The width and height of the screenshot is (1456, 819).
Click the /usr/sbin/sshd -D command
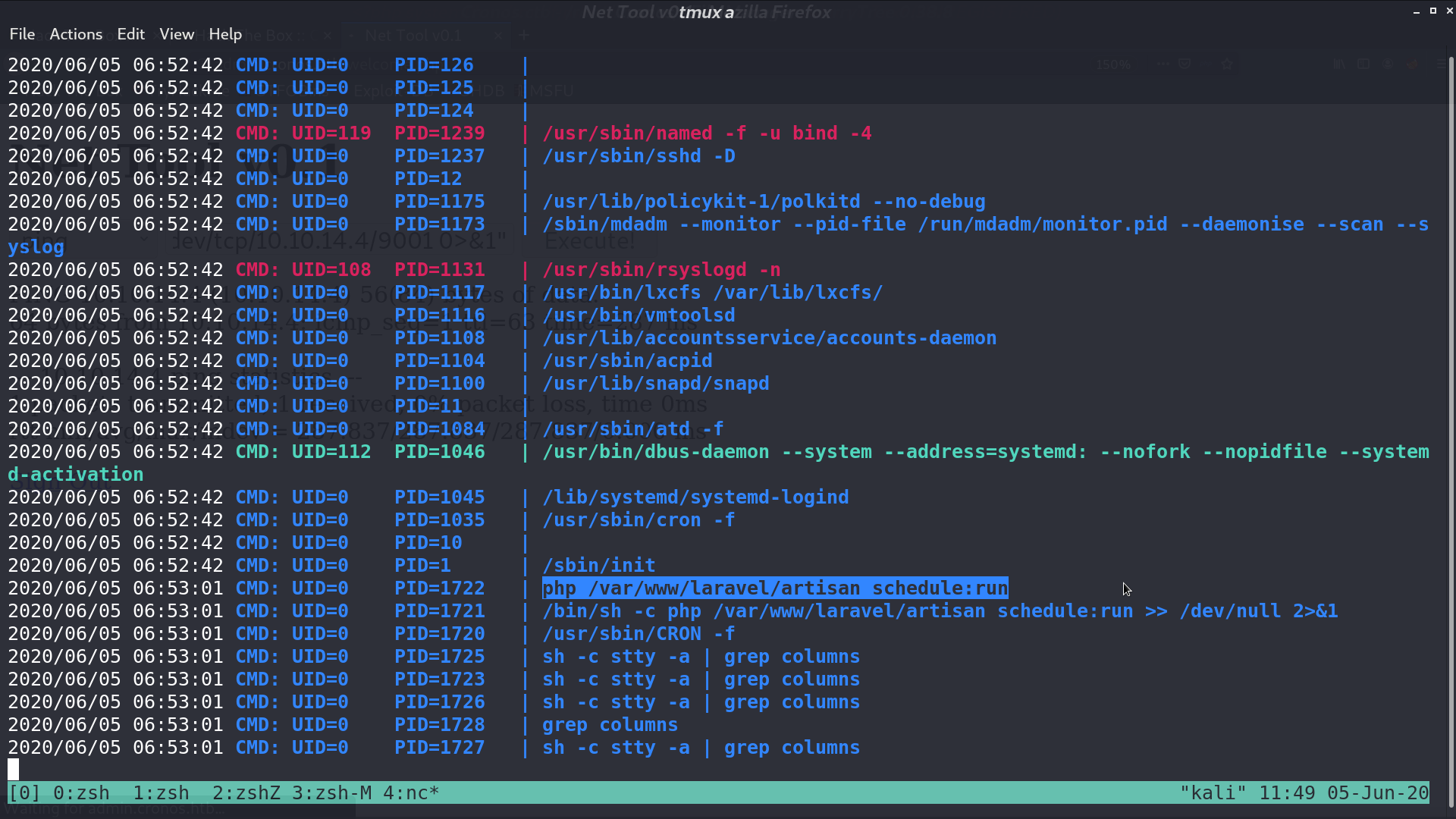coord(639,156)
